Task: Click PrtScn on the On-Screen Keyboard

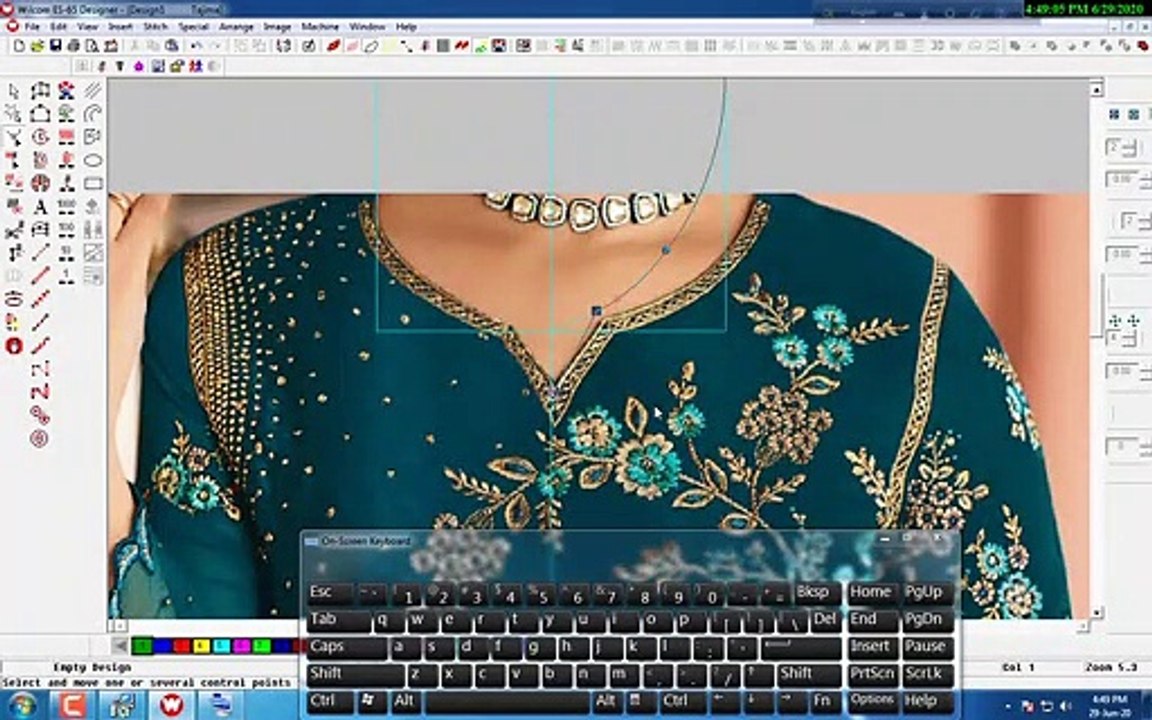Action: point(872,674)
